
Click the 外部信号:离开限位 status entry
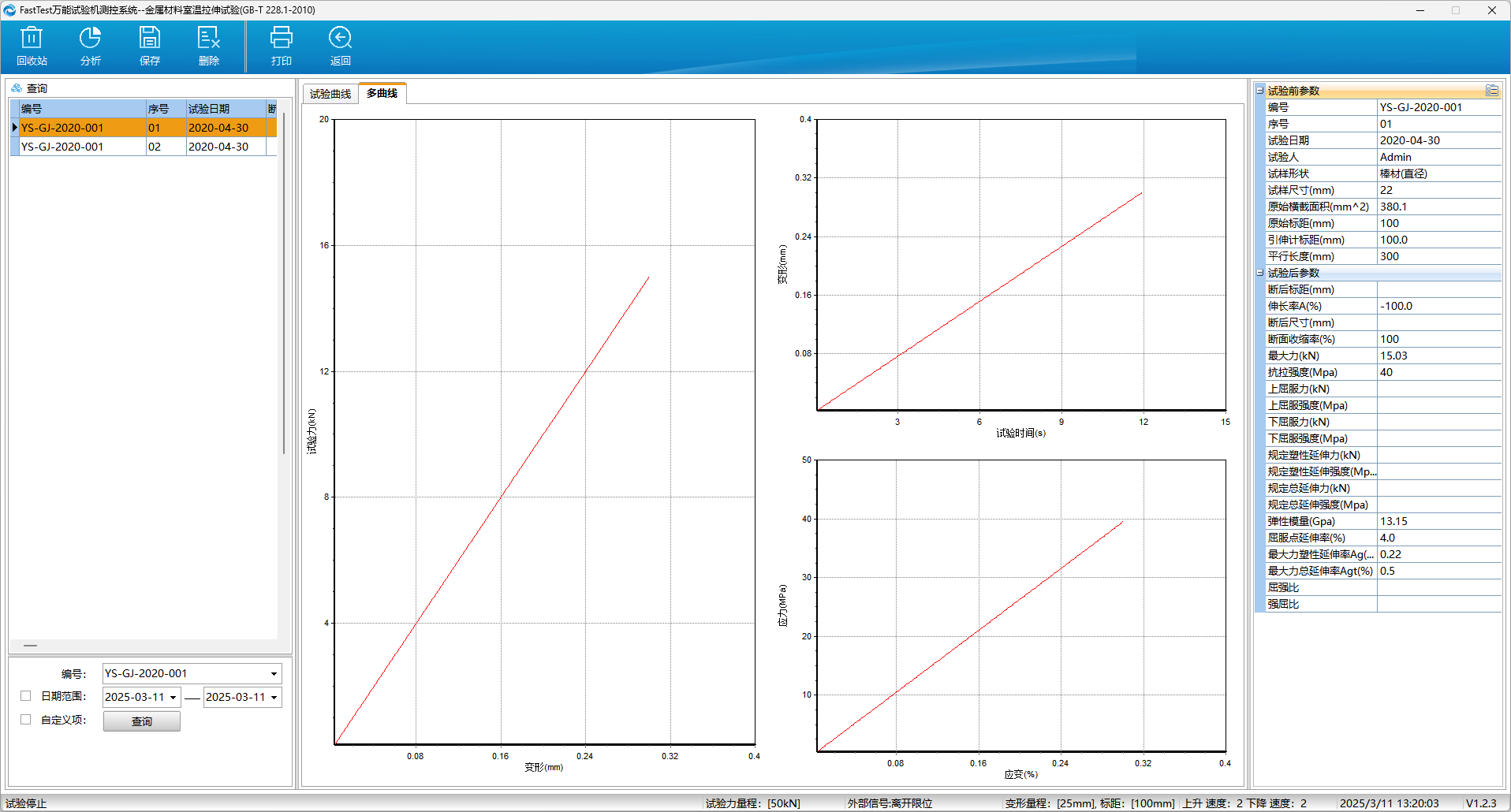pyautogui.click(x=890, y=803)
